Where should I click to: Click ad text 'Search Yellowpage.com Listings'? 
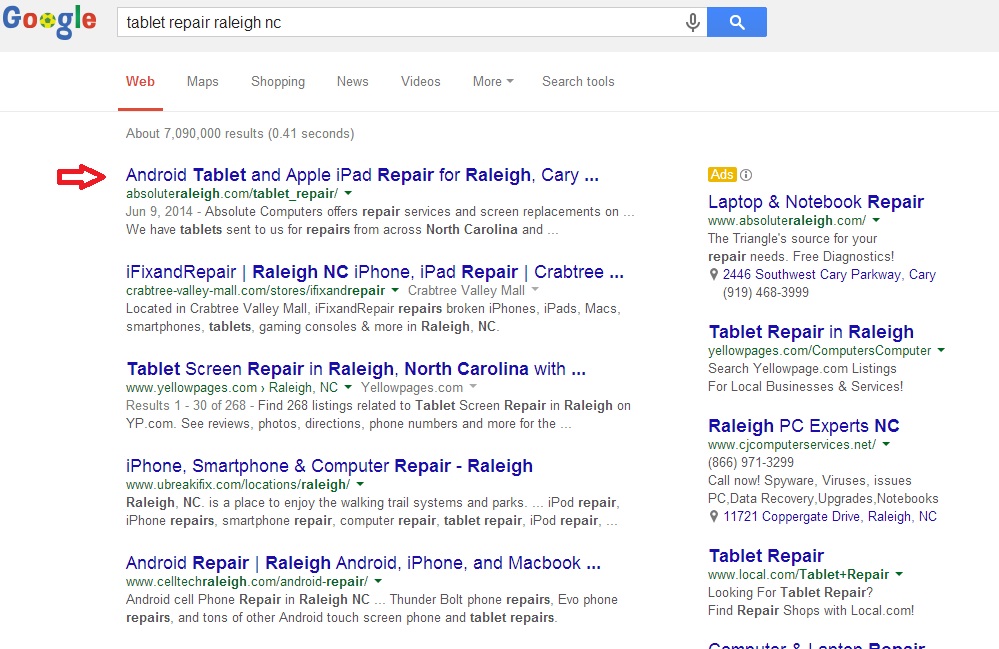[x=802, y=369]
